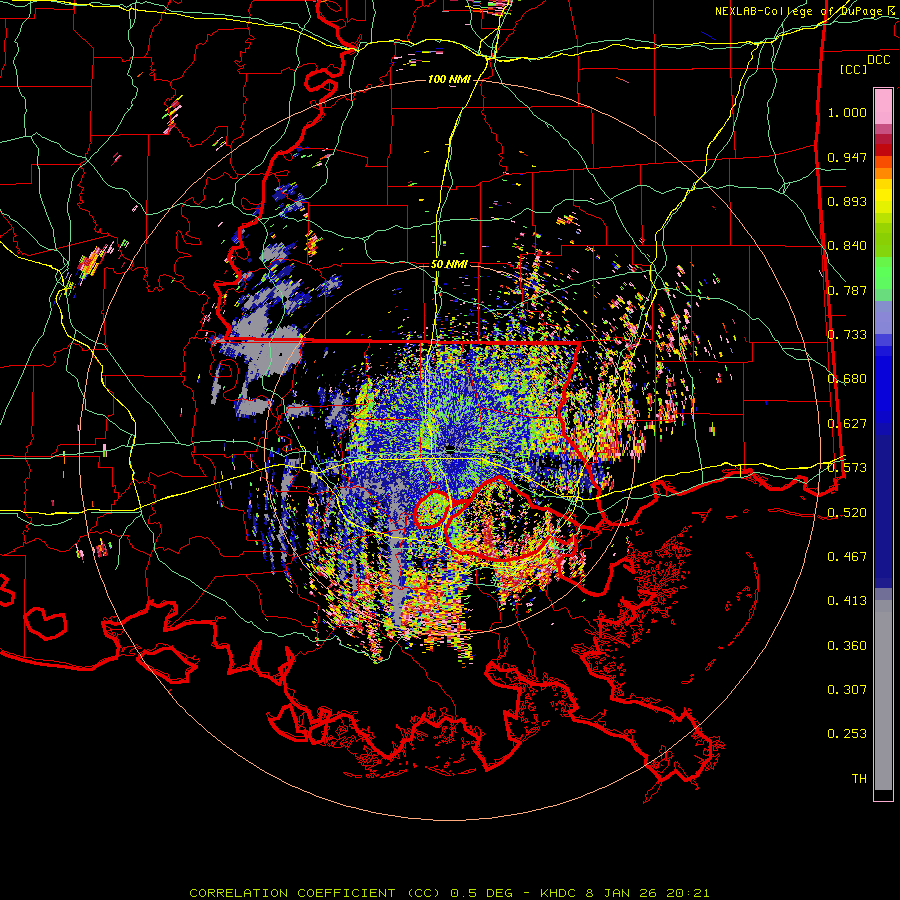The image size is (900, 900).
Task: Click the 0.840 legend value
Action: point(847,246)
